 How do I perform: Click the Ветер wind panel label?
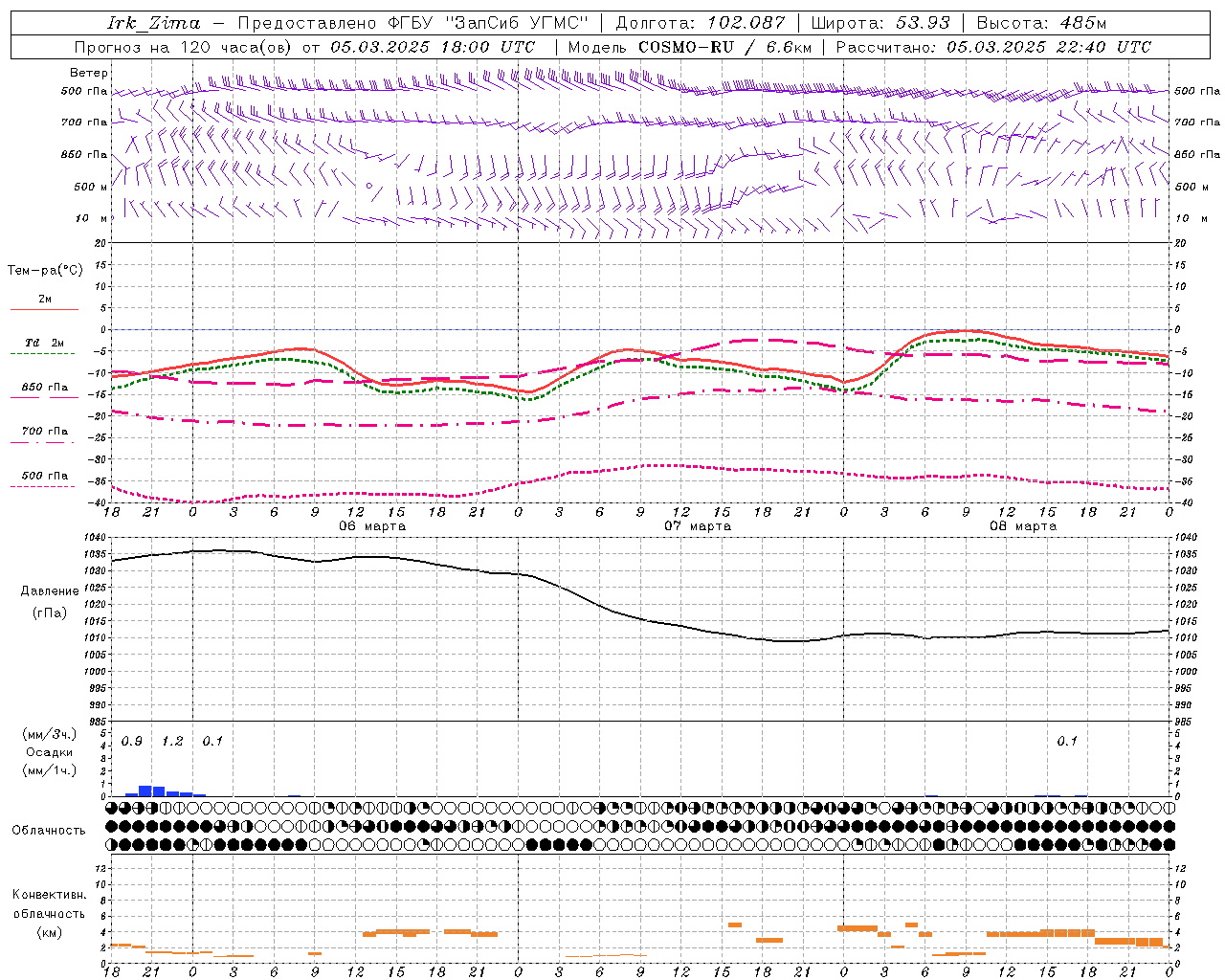tap(89, 73)
